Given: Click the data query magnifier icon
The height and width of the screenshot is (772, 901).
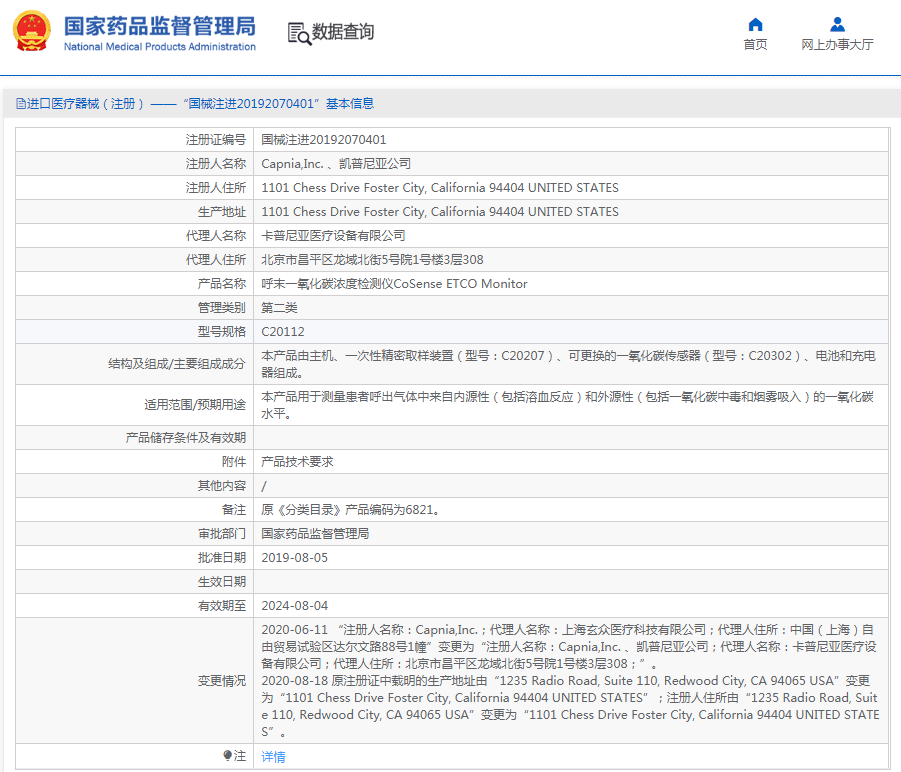Looking at the screenshot, I should pyautogui.click(x=299, y=33).
